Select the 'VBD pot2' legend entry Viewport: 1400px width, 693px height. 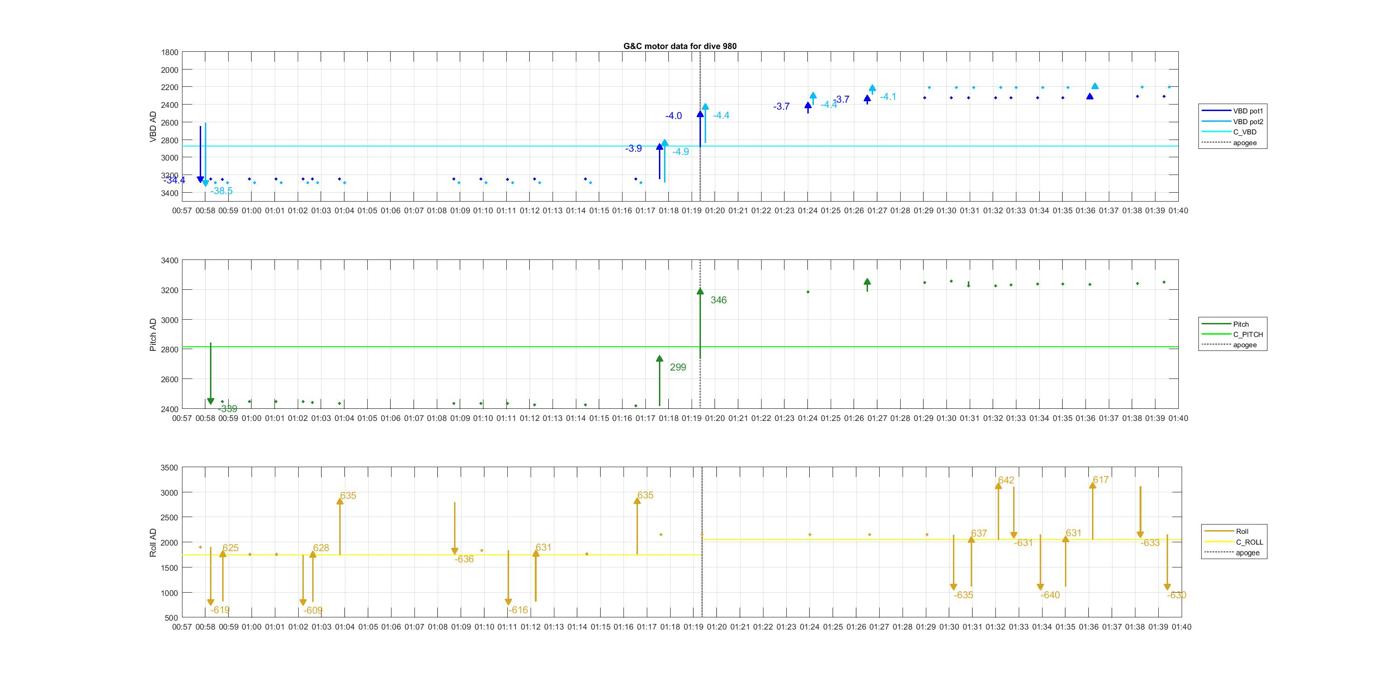(x=1248, y=121)
